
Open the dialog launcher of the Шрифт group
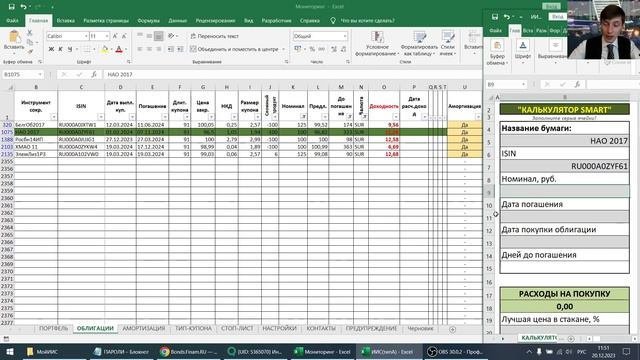pos(129,62)
